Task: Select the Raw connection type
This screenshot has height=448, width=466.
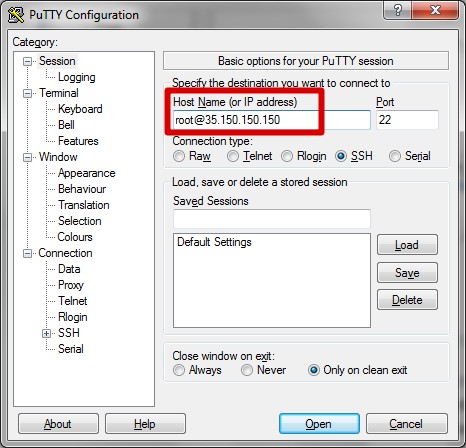Action: click(179, 156)
